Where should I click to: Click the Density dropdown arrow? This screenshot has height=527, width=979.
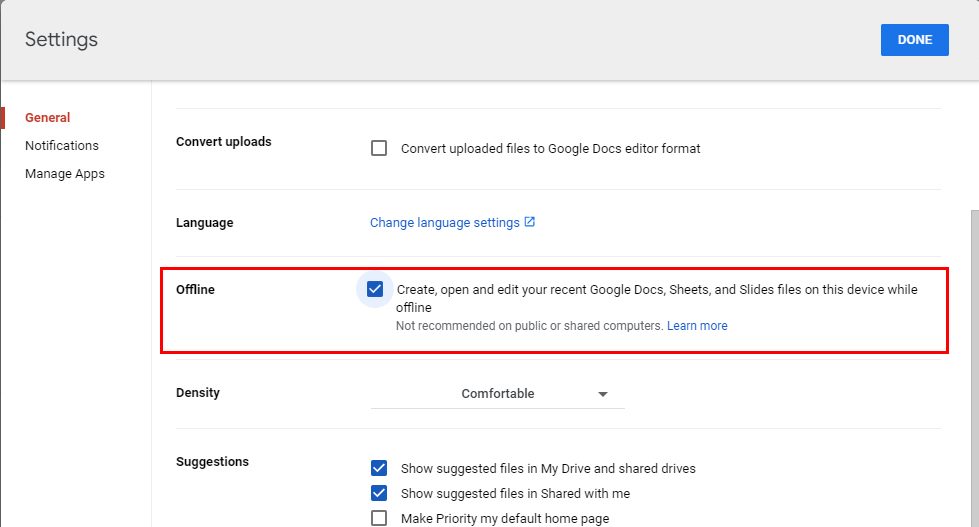tap(603, 394)
